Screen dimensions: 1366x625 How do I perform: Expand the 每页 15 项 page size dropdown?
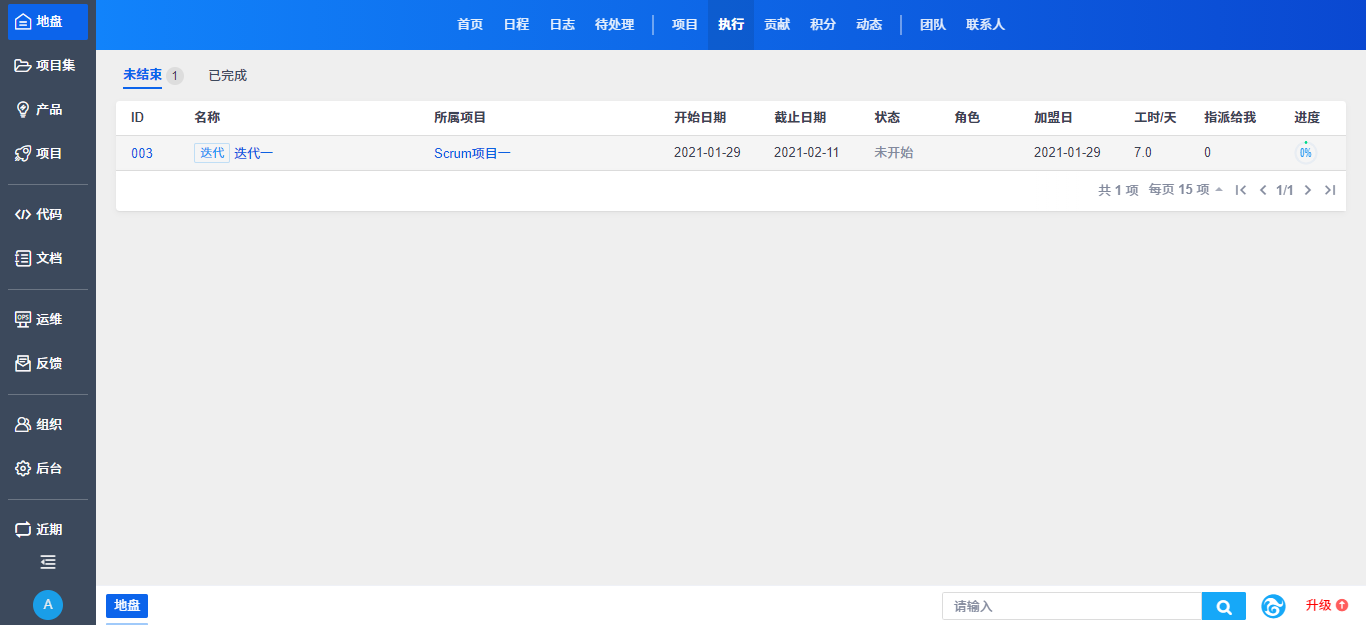click(1186, 190)
